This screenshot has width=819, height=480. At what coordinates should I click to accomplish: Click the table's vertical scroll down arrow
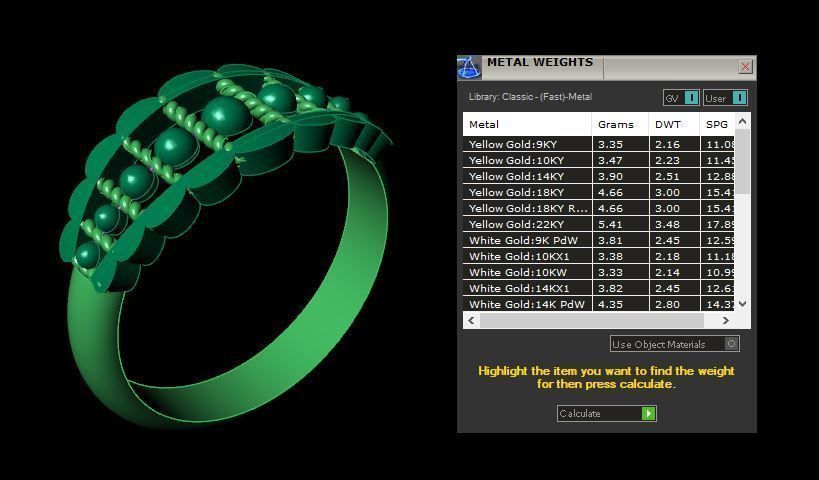tap(743, 303)
